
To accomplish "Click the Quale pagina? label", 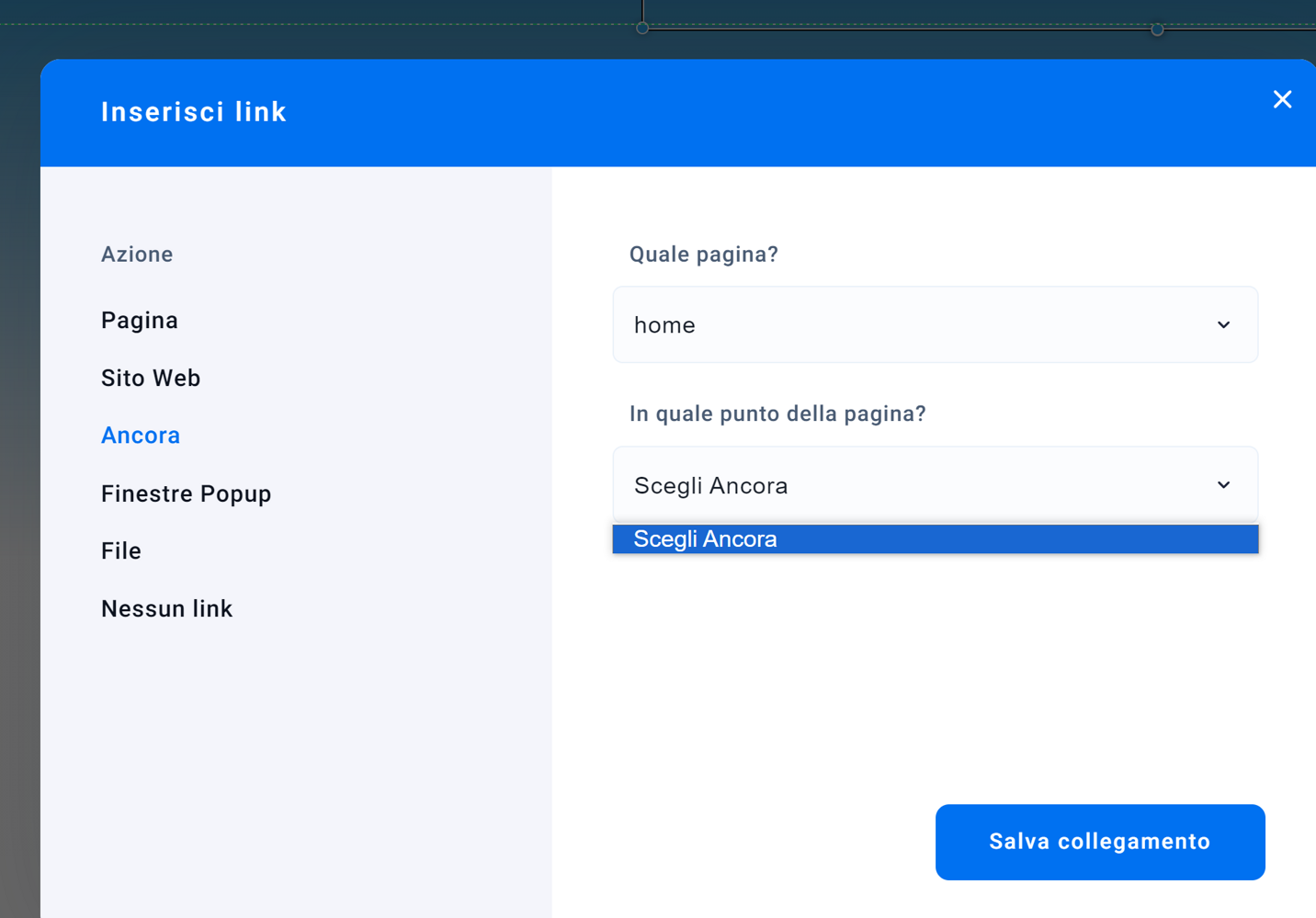I will click(x=704, y=255).
